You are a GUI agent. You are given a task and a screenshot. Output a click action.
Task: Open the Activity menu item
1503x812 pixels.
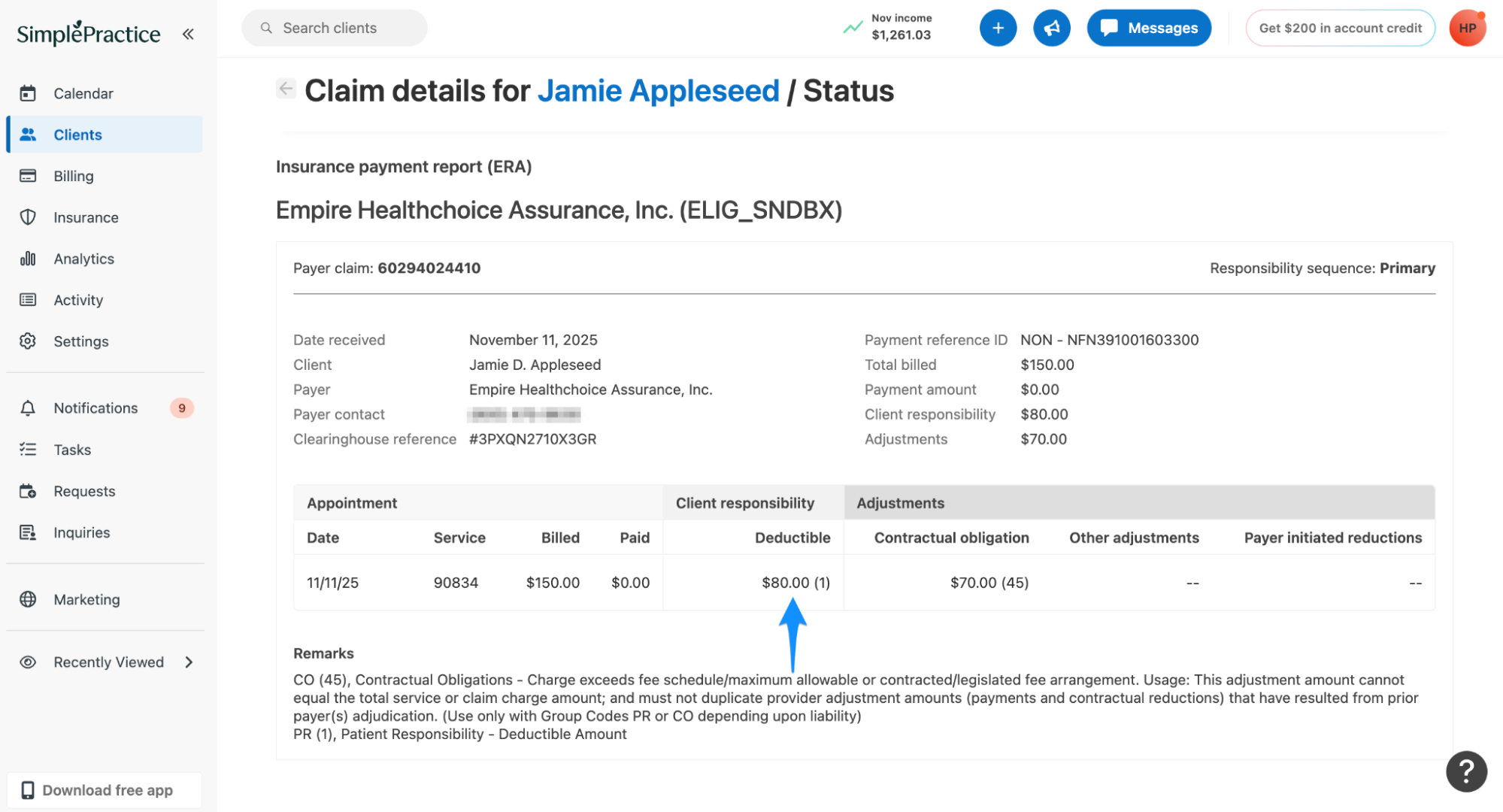(105, 300)
